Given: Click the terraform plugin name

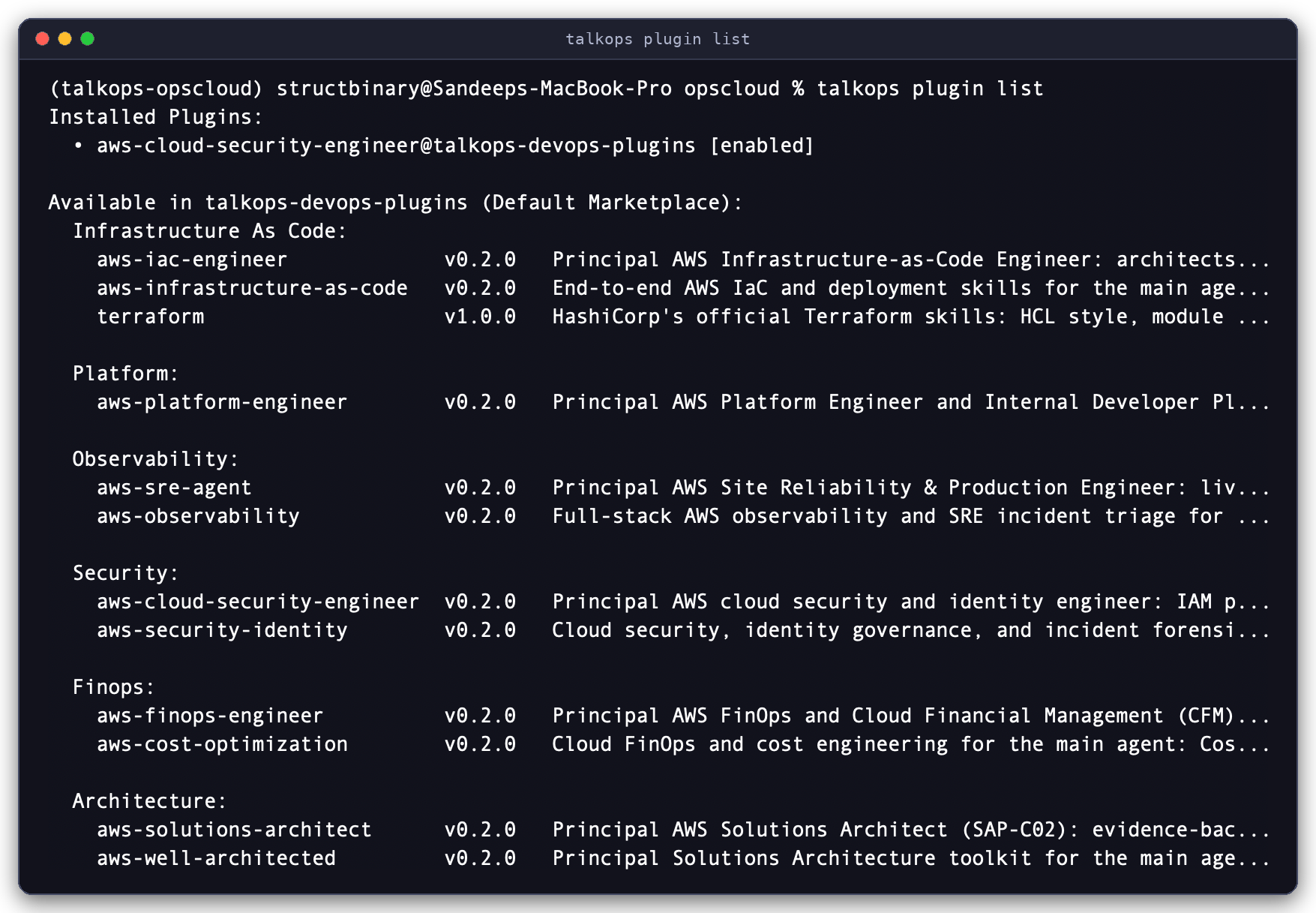Looking at the screenshot, I should [150, 317].
